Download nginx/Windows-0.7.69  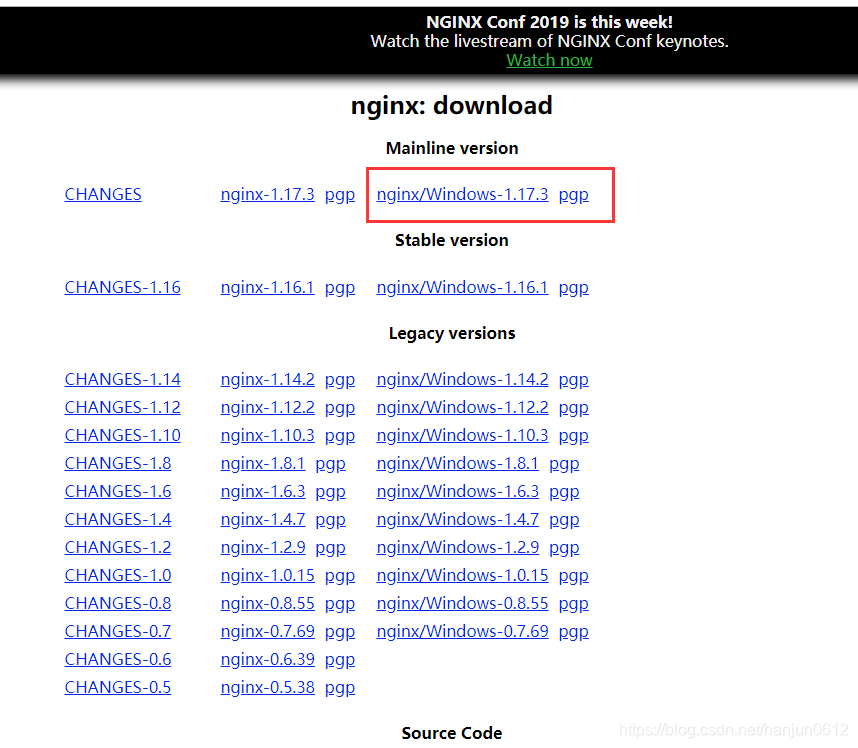point(462,631)
